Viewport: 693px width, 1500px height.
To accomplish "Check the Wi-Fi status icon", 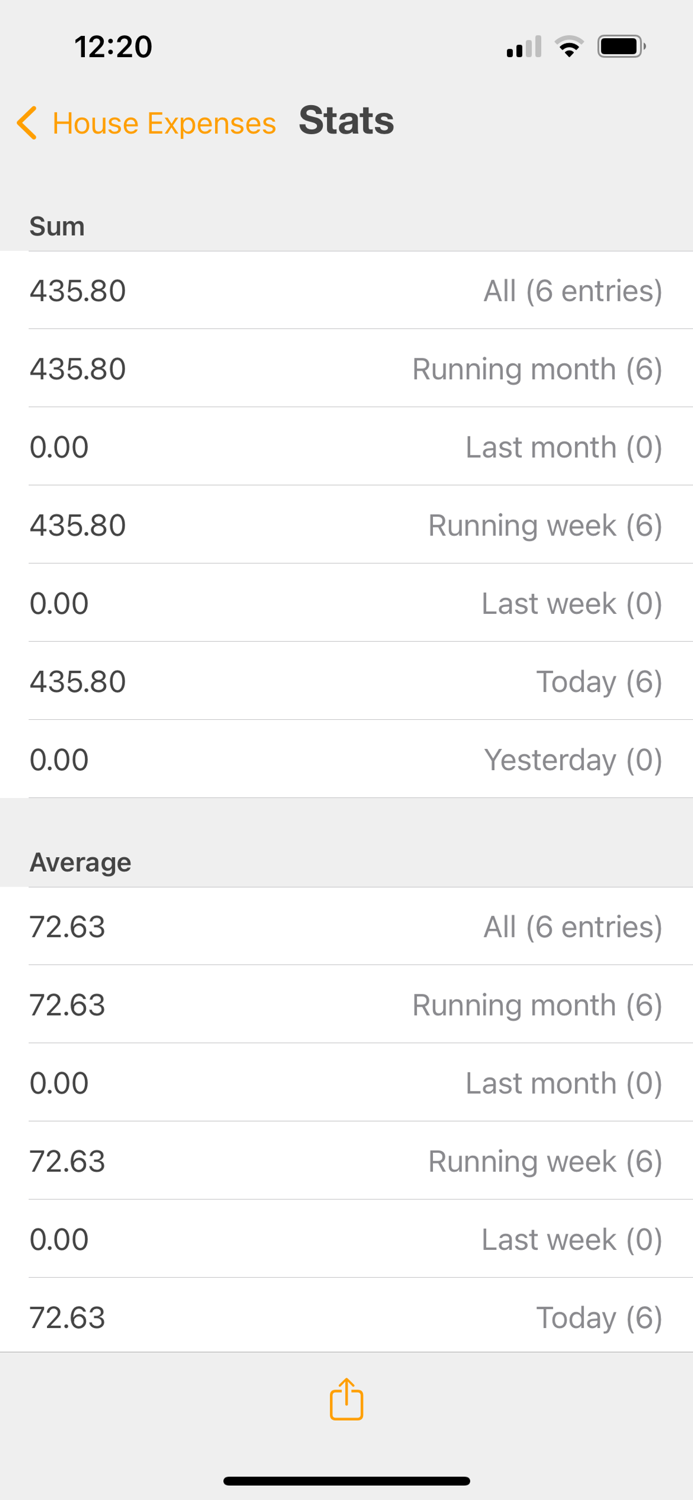I will point(570,46).
